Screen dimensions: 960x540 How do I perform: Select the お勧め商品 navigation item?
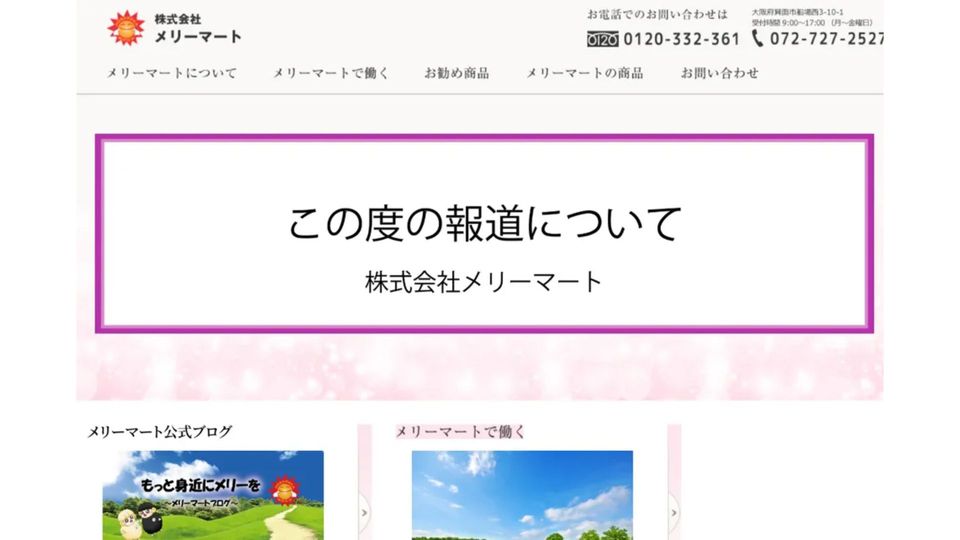[x=457, y=73]
